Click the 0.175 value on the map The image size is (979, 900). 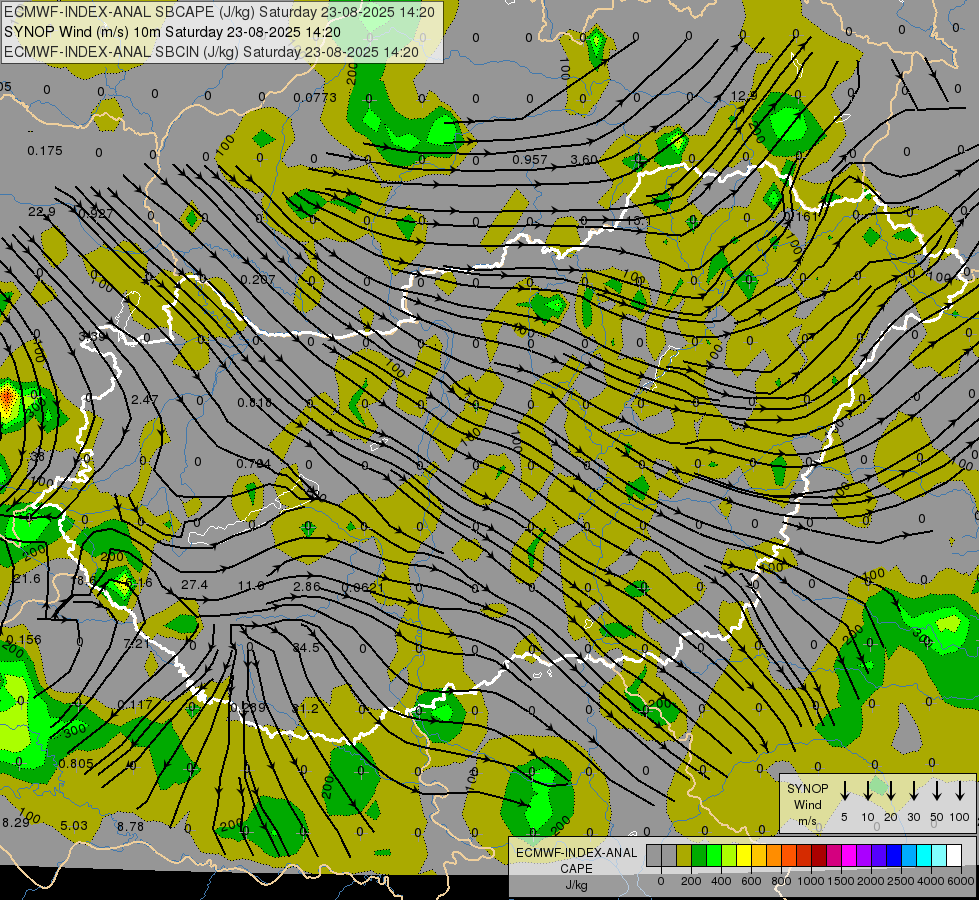click(x=45, y=151)
